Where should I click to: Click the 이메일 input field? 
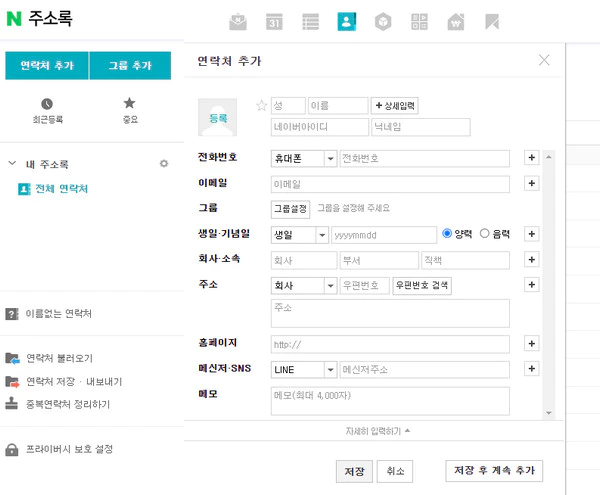[x=390, y=184]
